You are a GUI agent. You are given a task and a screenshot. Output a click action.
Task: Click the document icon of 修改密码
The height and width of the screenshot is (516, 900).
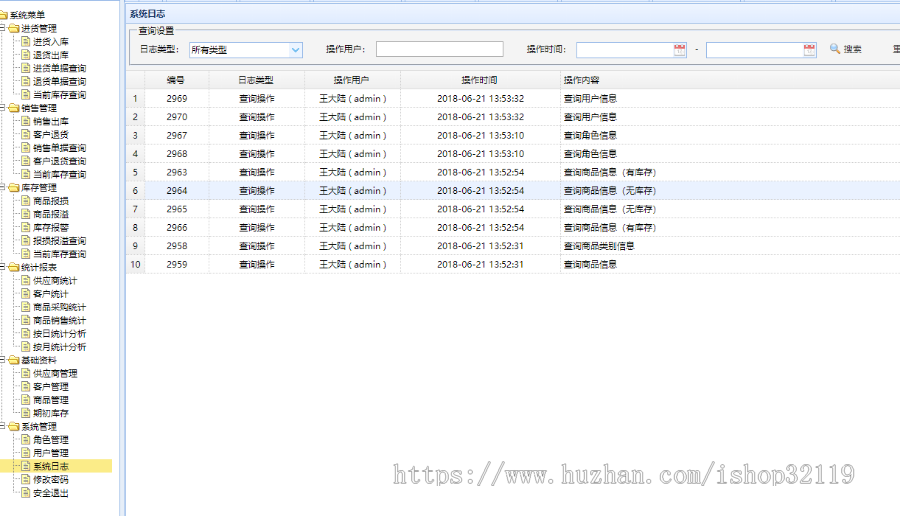point(26,479)
